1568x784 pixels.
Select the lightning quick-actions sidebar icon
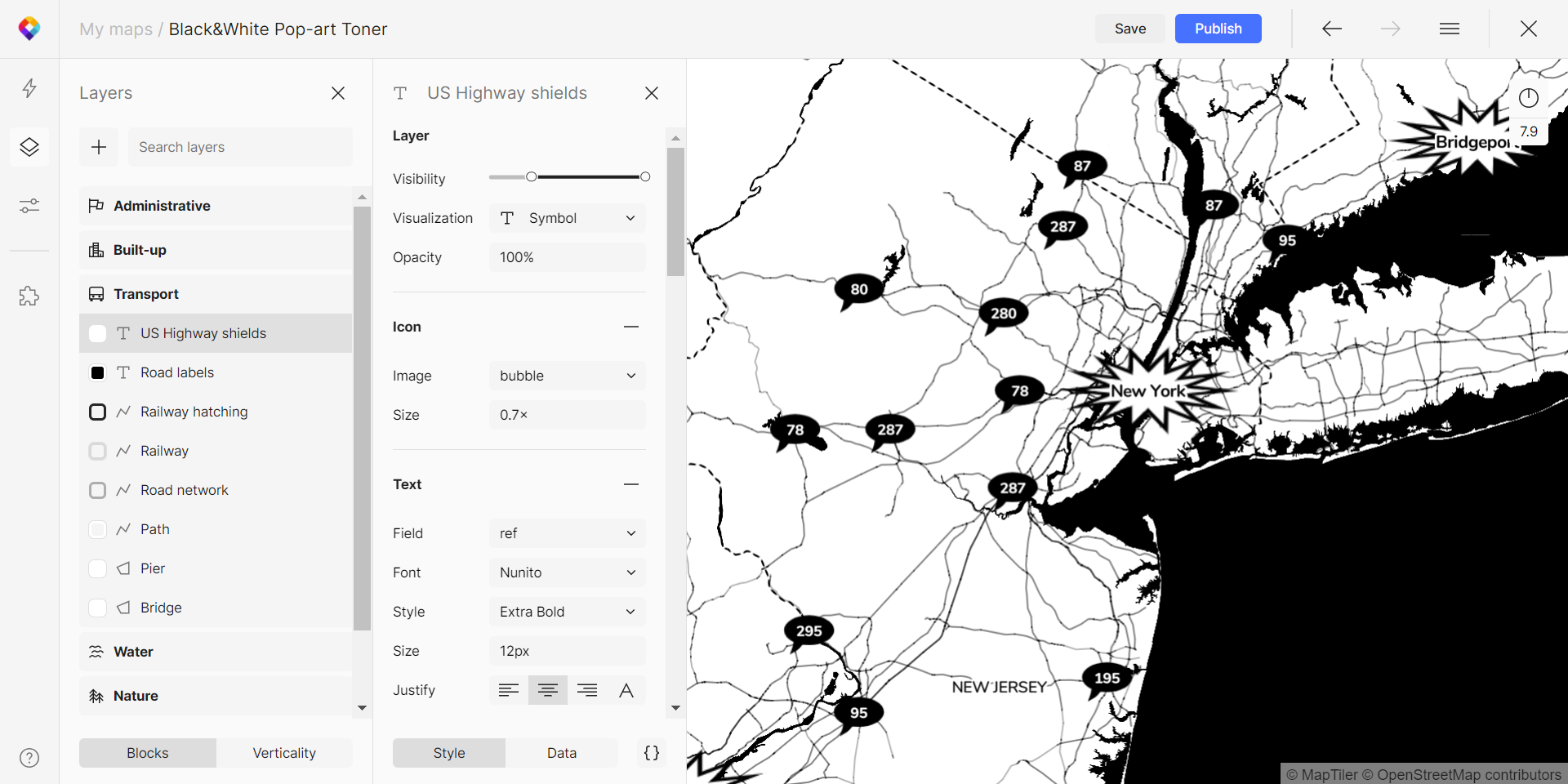[29, 88]
